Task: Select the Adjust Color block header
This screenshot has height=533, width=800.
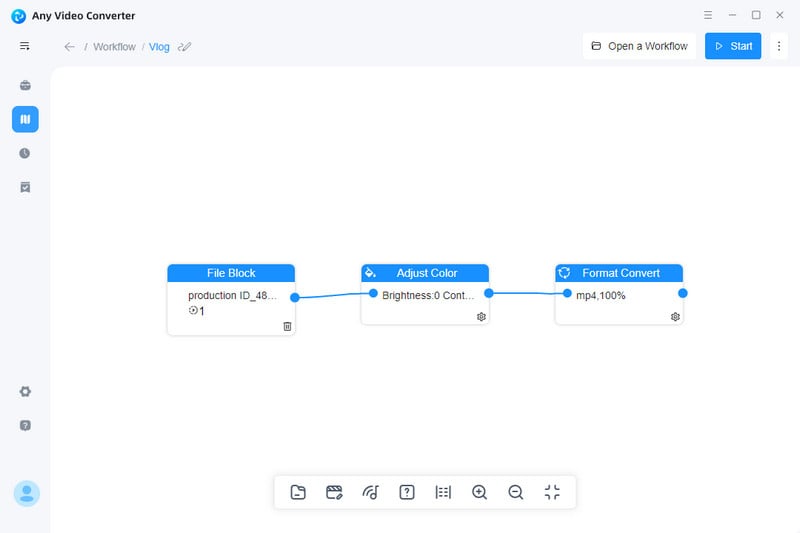Action: coord(425,273)
